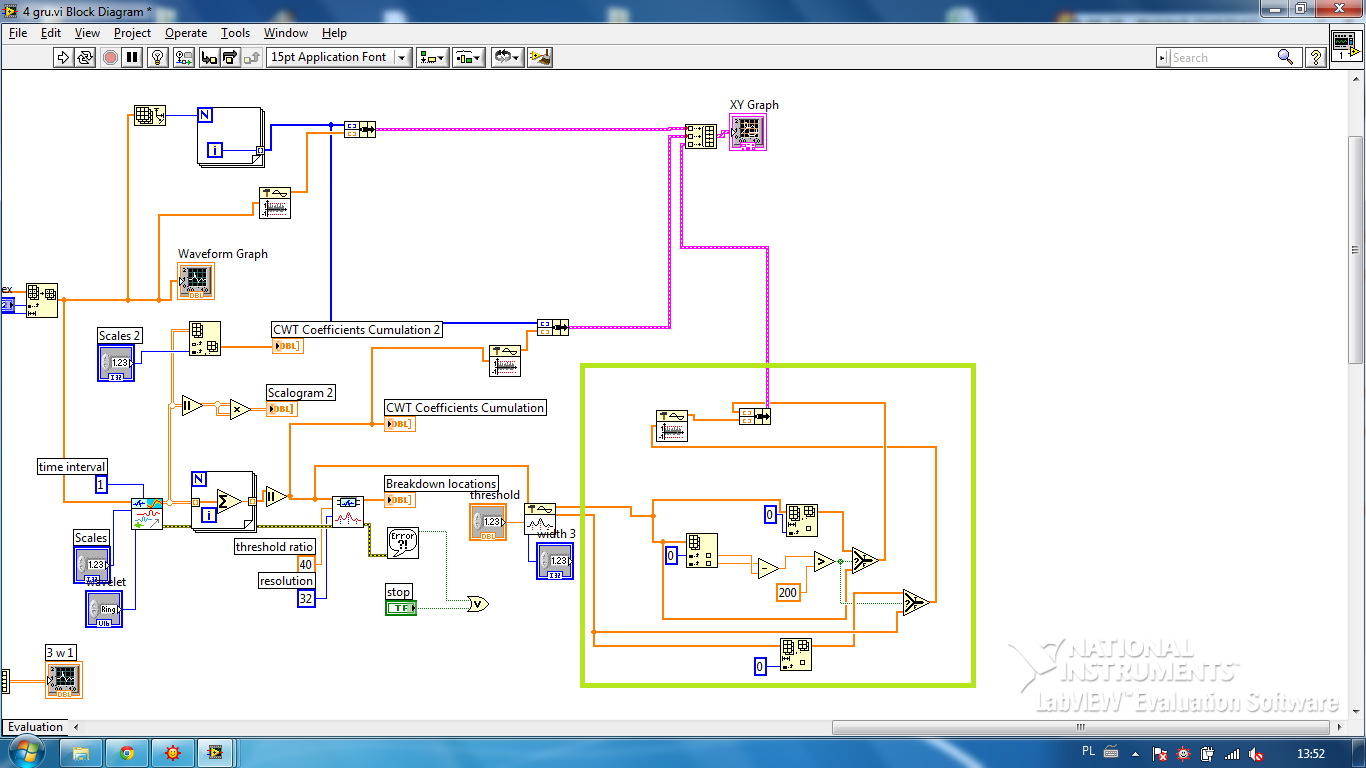This screenshot has height=768, width=1366.
Task: Click the For Loop N terminal at top
Action: click(205, 114)
